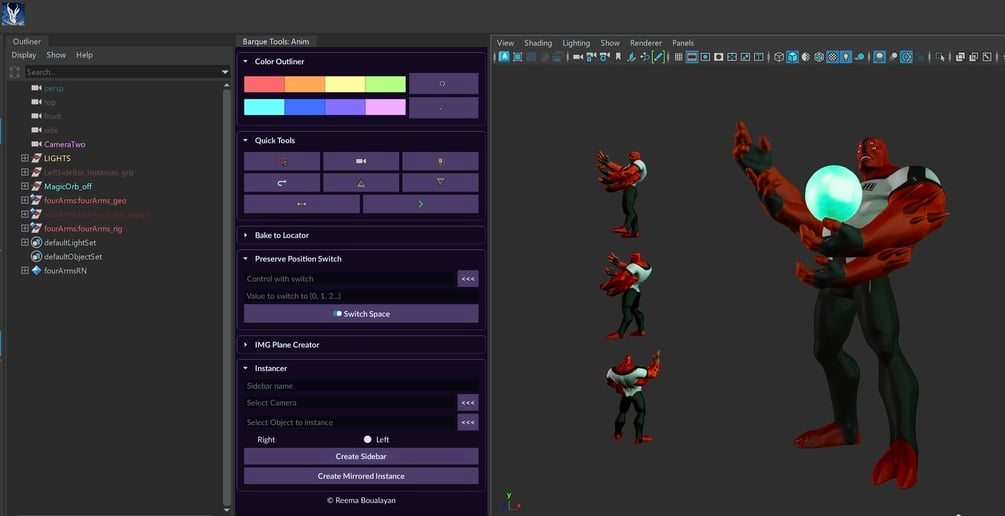The image size is (1005, 516).
Task: Toggle the Image Plane icon
Action: [x=631, y=56]
